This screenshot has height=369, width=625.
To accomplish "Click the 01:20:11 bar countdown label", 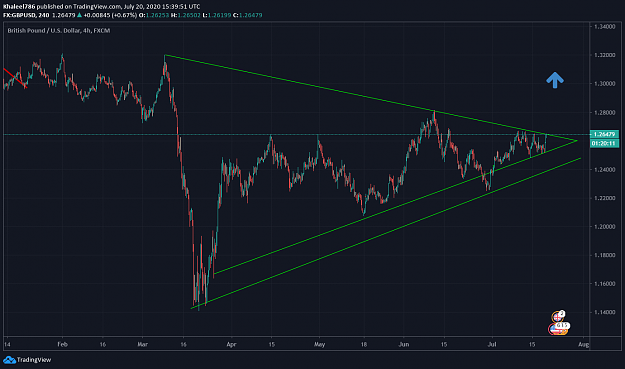I will tap(604, 143).
